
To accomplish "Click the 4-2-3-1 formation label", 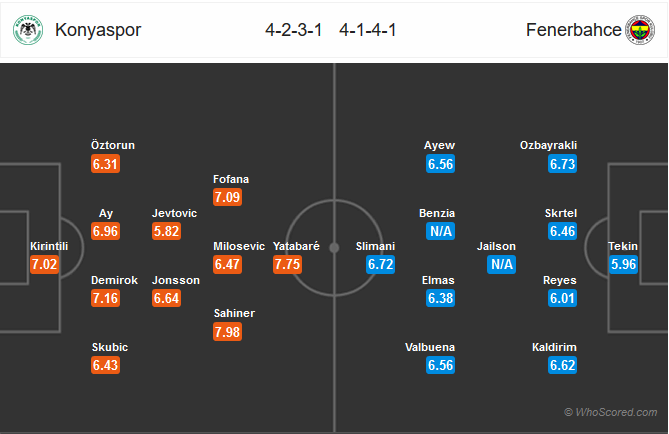I will tap(294, 30).
